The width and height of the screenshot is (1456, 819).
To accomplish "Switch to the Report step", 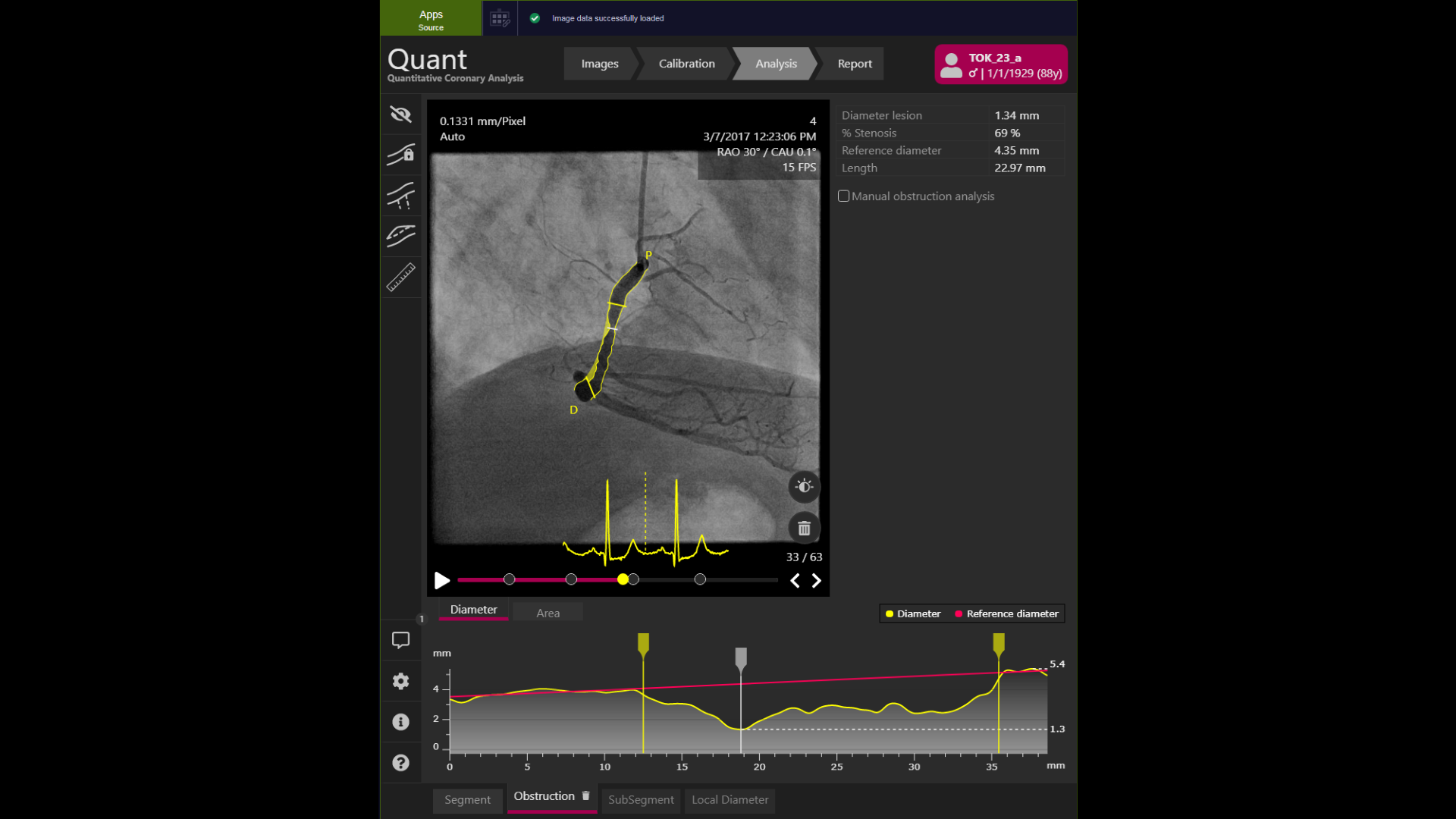I will pyautogui.click(x=853, y=64).
